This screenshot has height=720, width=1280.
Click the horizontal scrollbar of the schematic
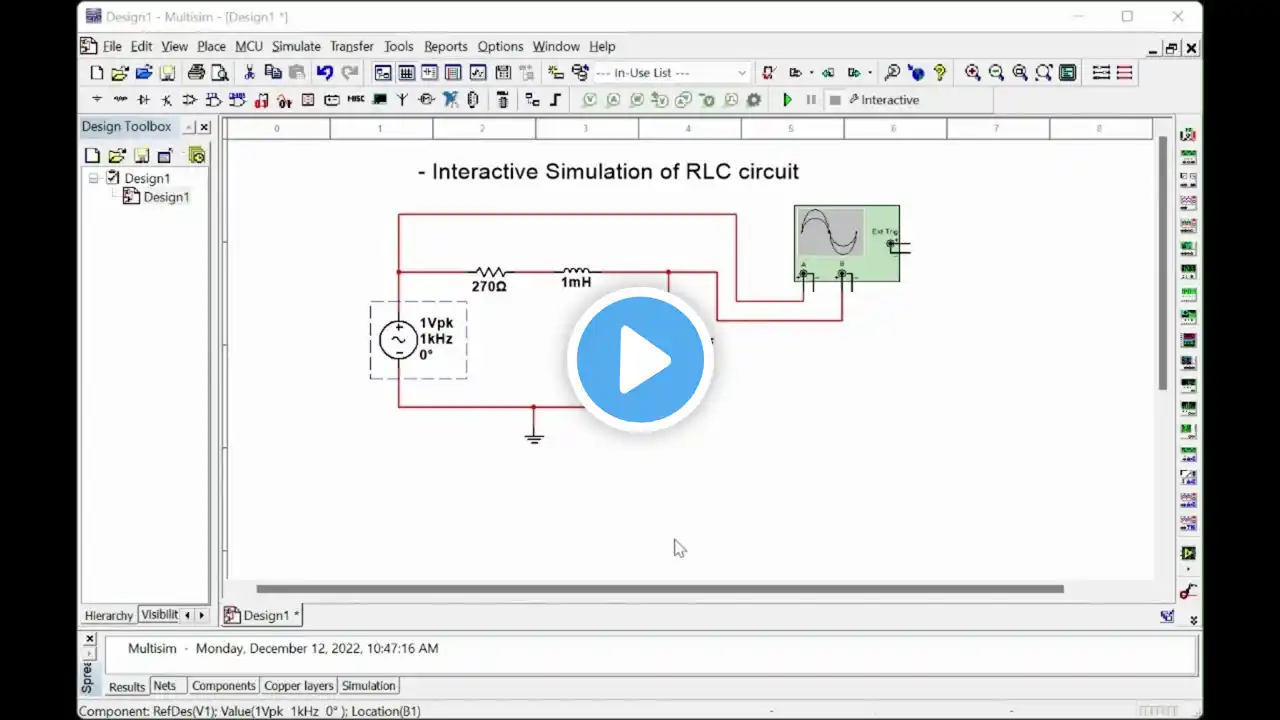tap(660, 589)
